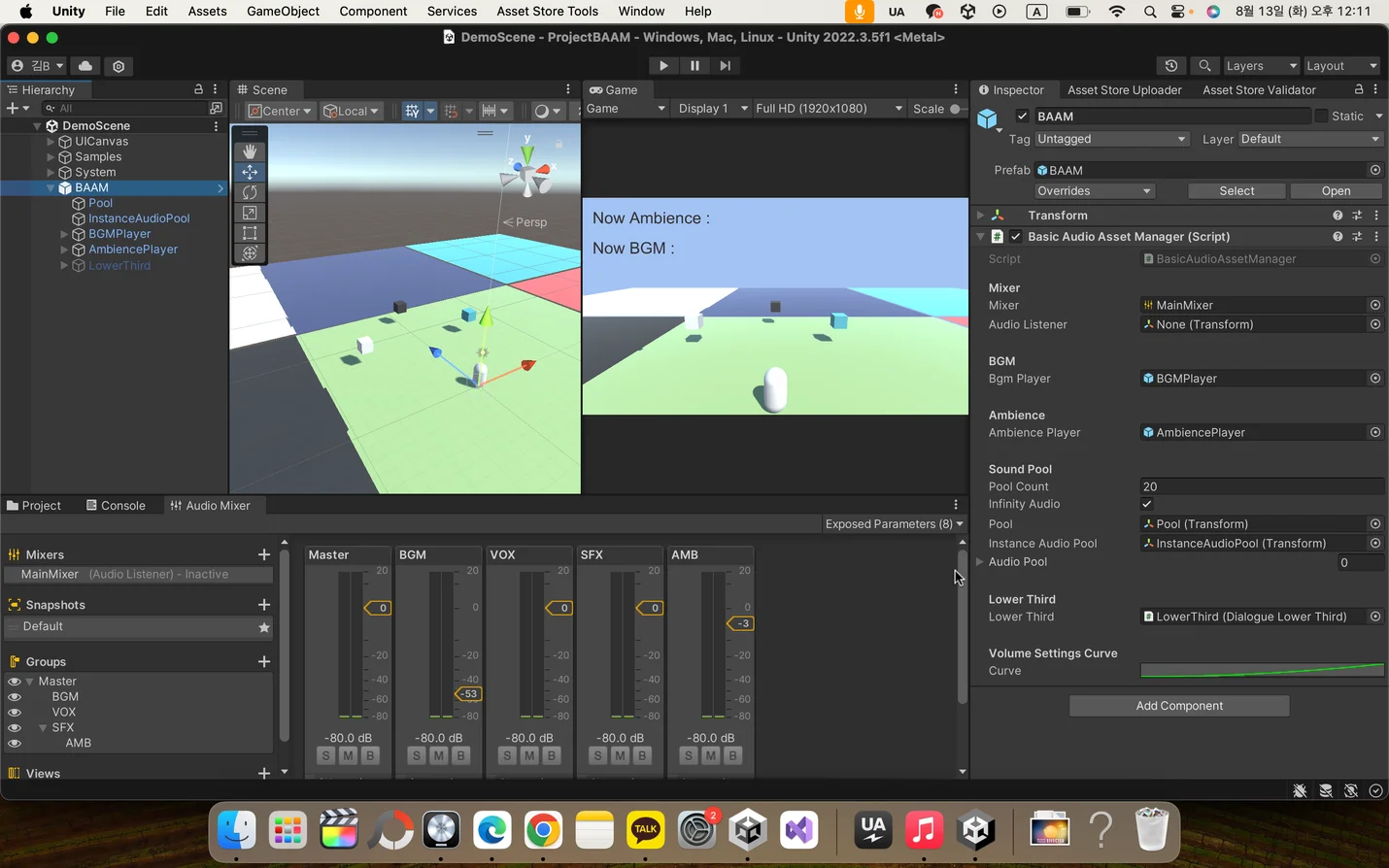Viewport: 1389px width, 868px height.
Task: Open the Tag dropdown showing Untagged
Action: [1111, 139]
